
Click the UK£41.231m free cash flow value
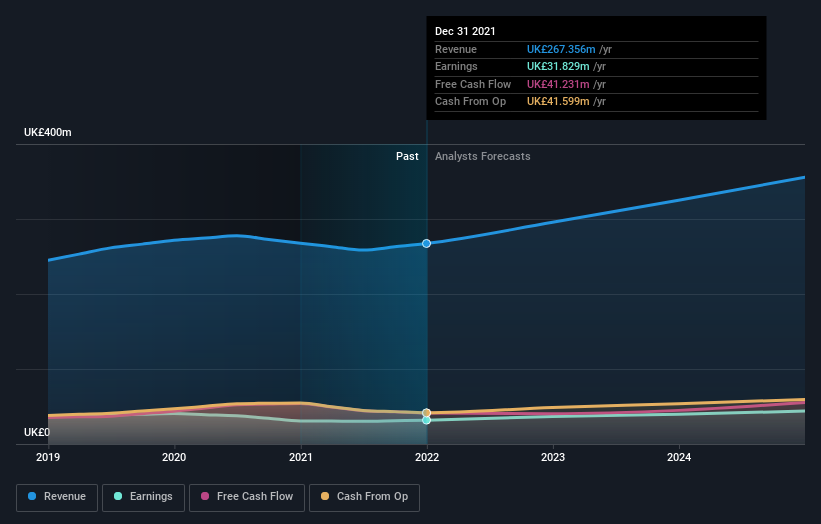tap(558, 84)
